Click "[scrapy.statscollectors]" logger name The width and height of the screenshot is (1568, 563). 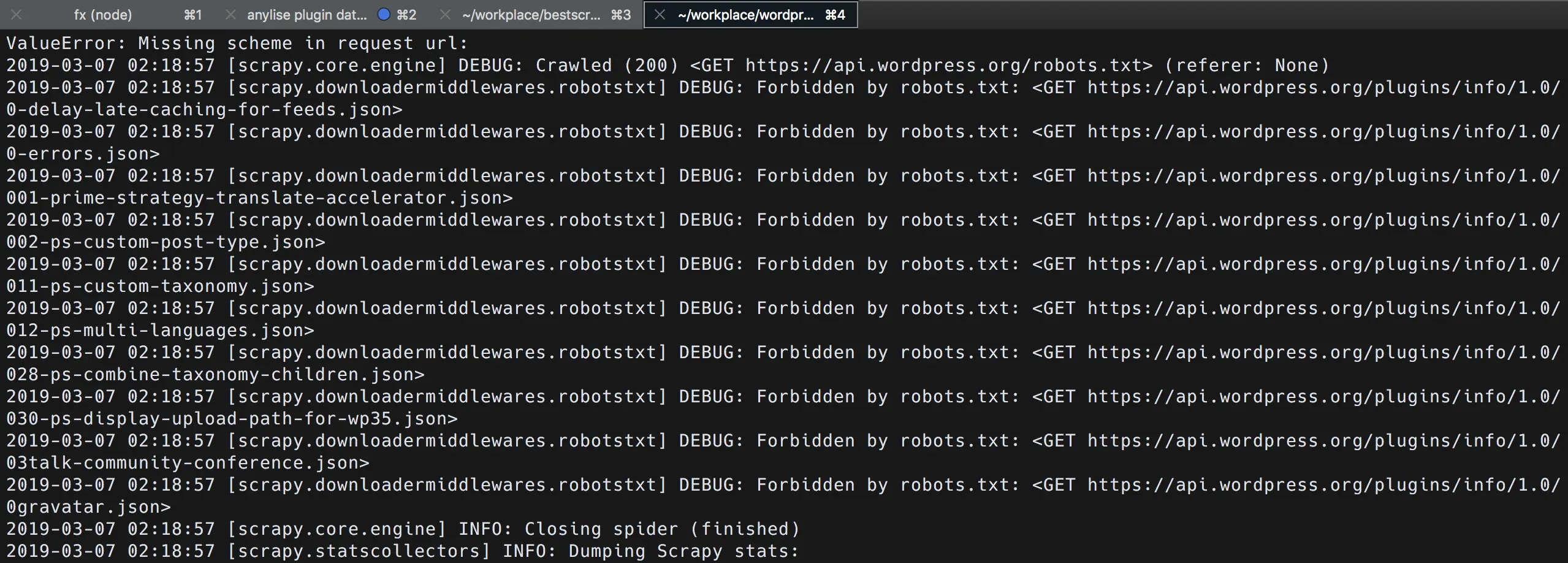point(359,551)
